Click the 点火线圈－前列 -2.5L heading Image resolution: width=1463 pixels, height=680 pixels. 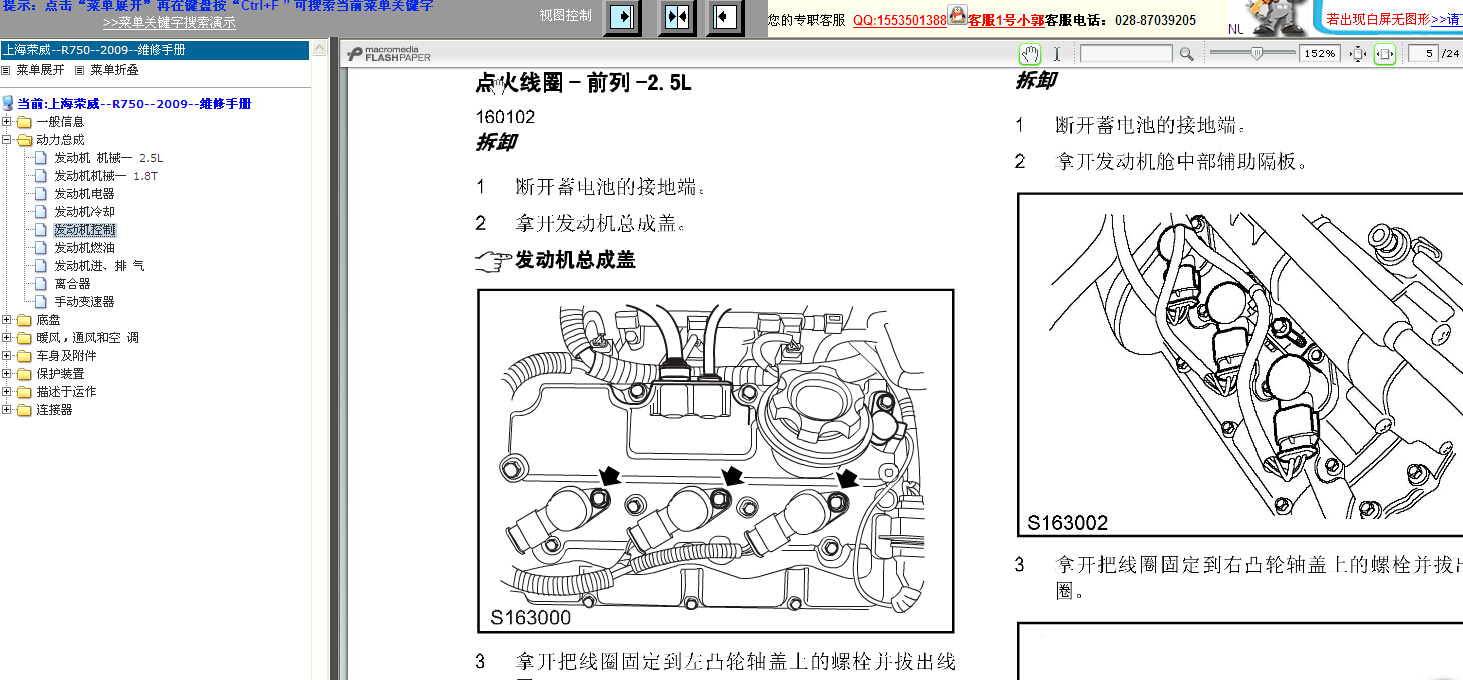(584, 83)
